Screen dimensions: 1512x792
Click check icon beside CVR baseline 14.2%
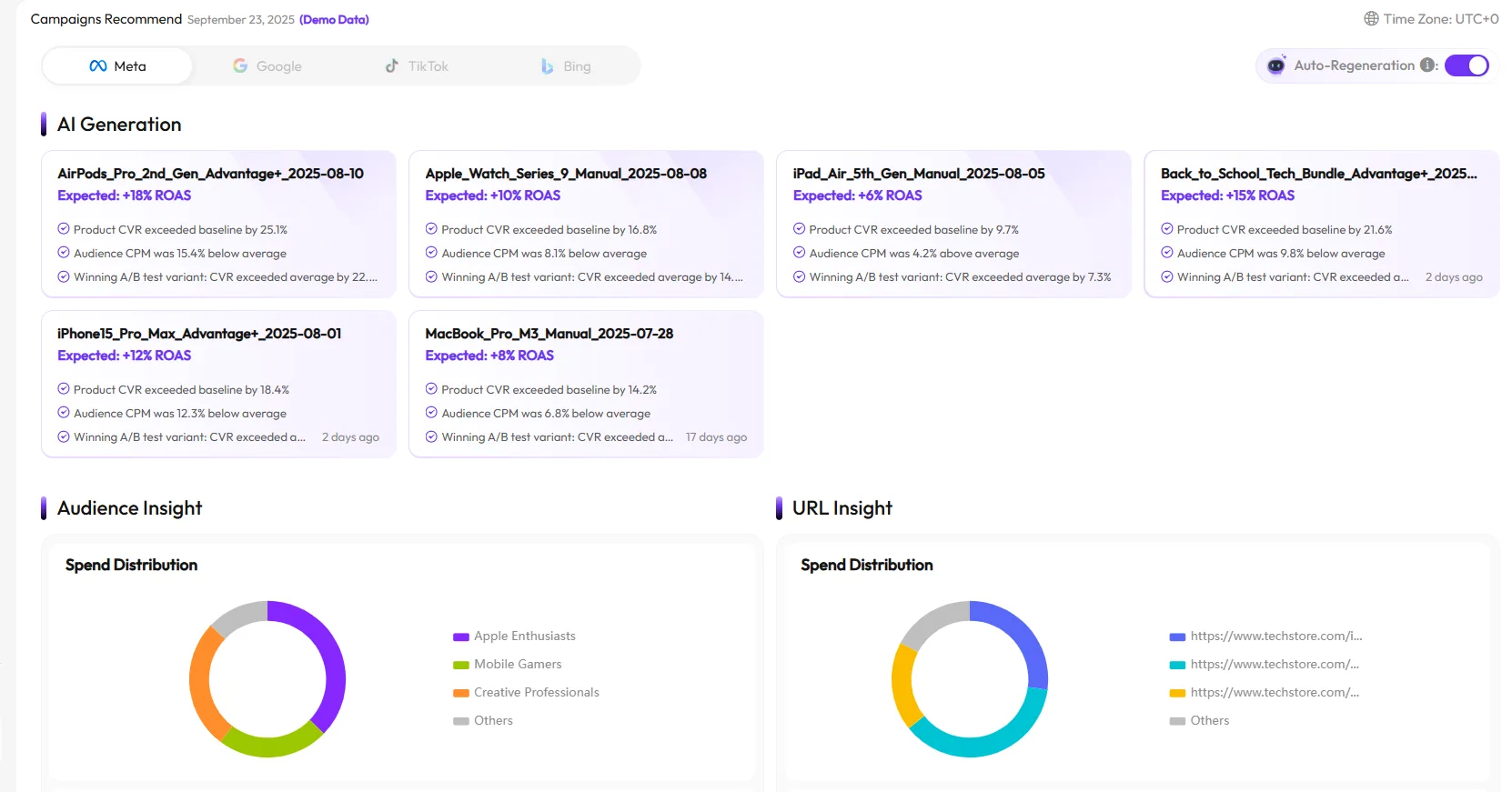point(431,389)
